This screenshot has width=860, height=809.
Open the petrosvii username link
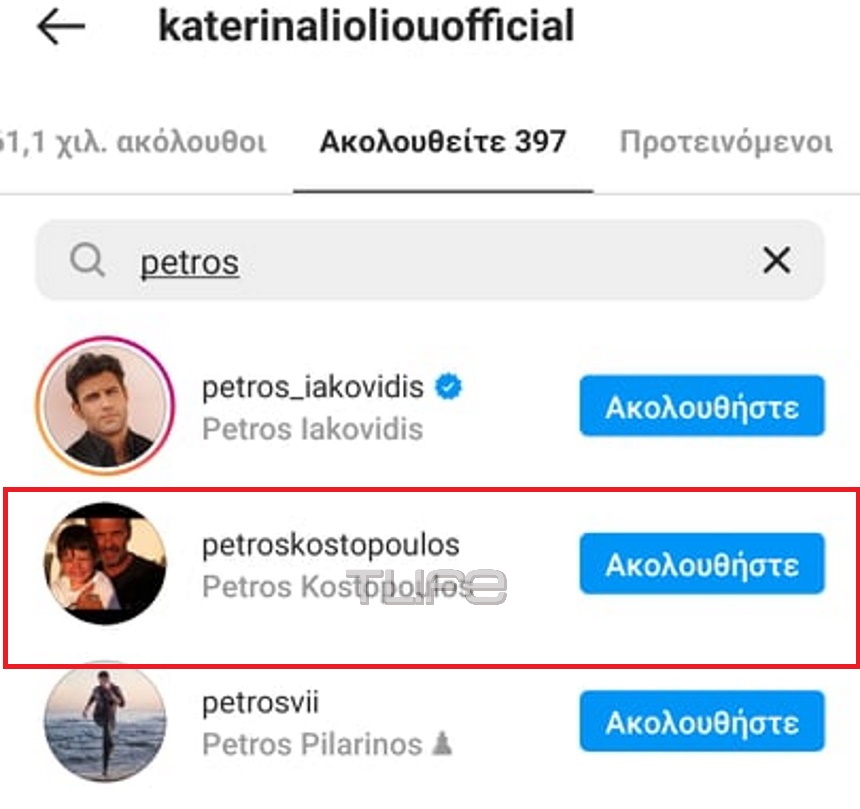[260, 703]
